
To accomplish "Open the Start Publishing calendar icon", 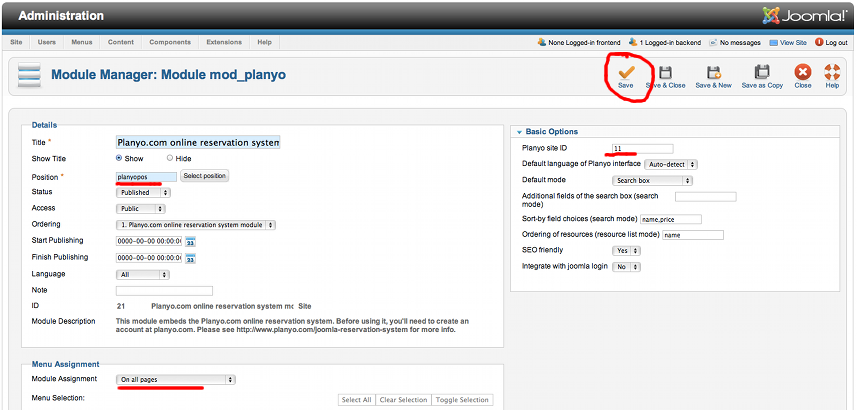I will pyautogui.click(x=190, y=242).
